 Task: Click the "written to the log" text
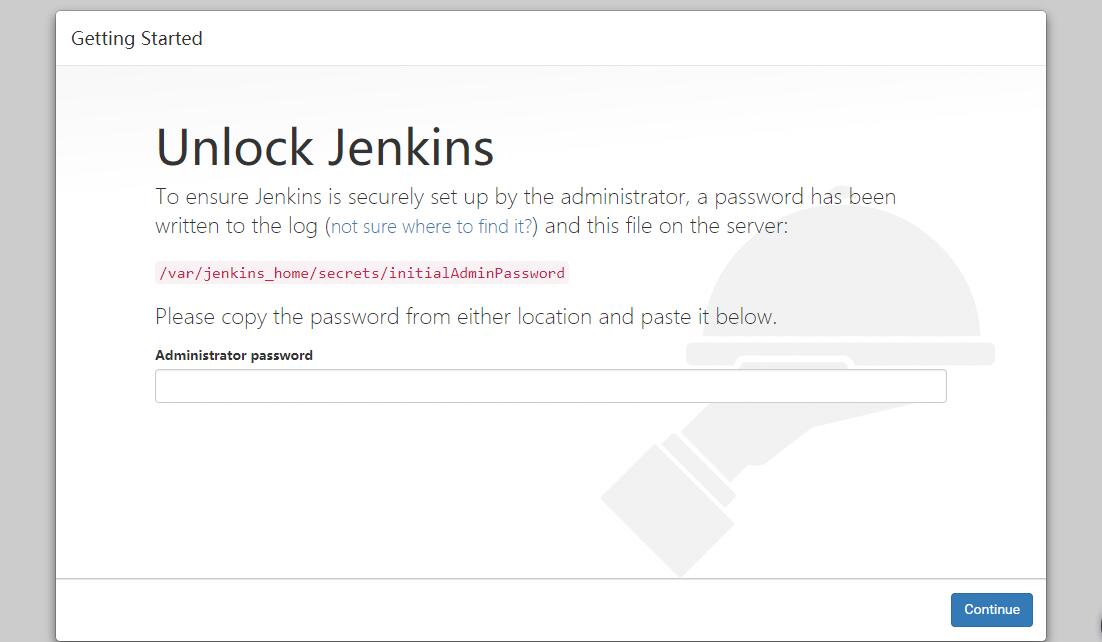[237, 226]
